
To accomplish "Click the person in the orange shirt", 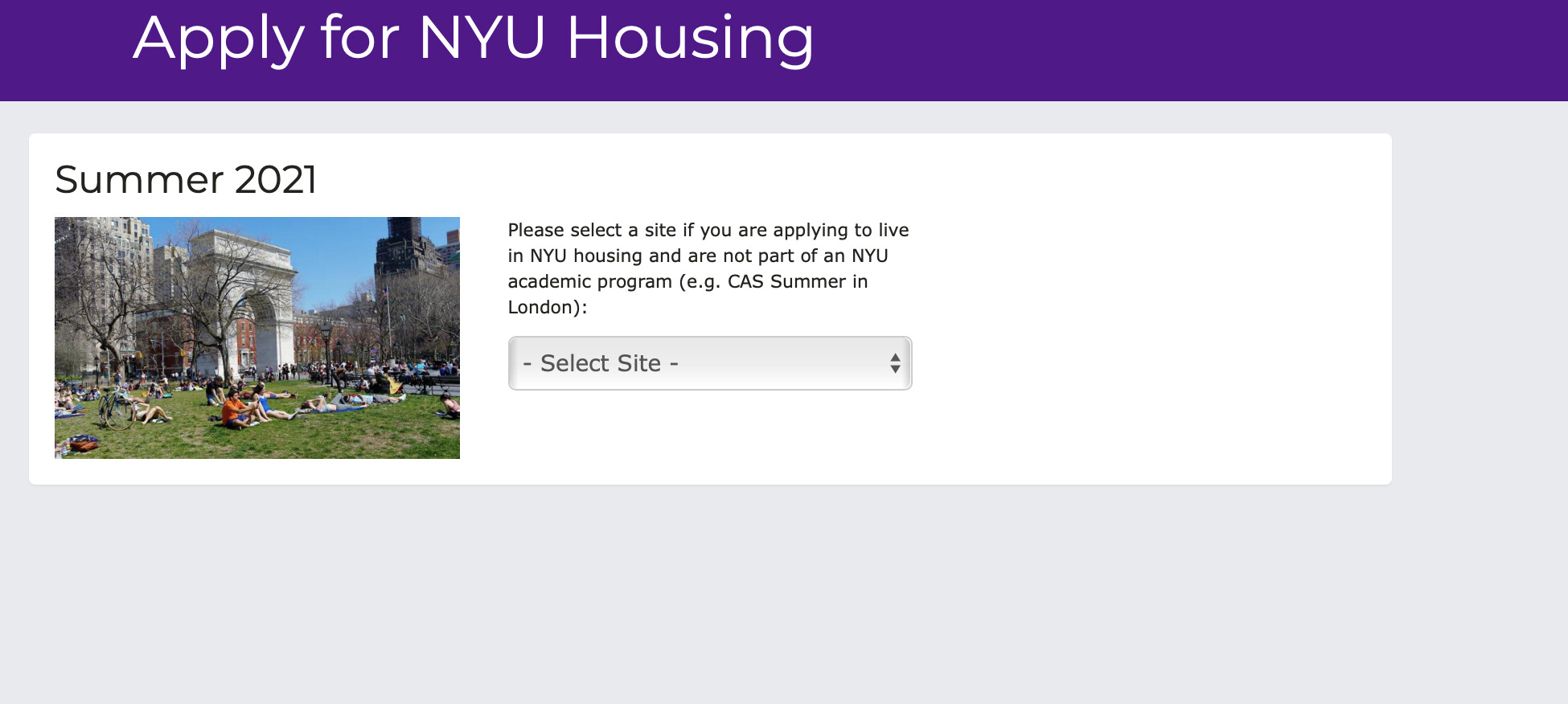I will coord(233,408).
